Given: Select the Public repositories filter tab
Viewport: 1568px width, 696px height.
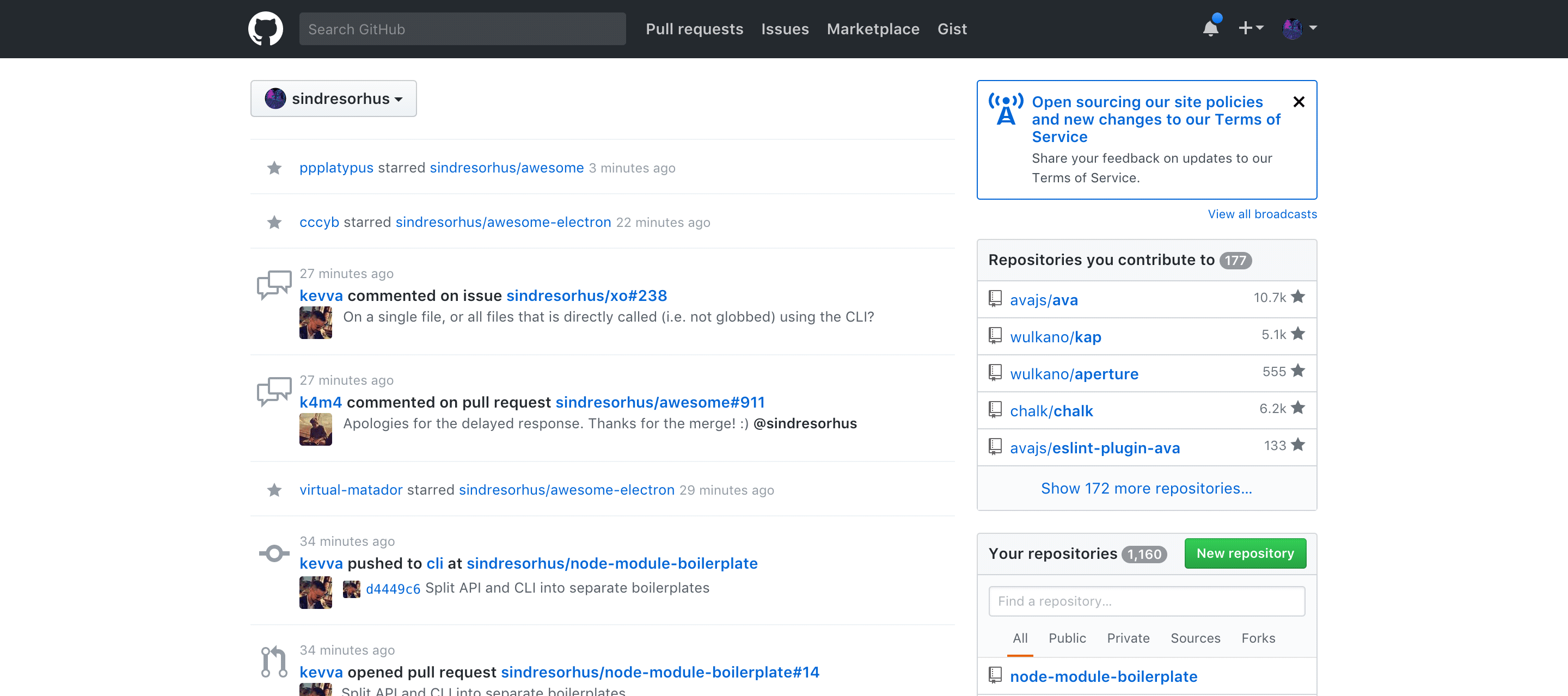Looking at the screenshot, I should click(1067, 638).
